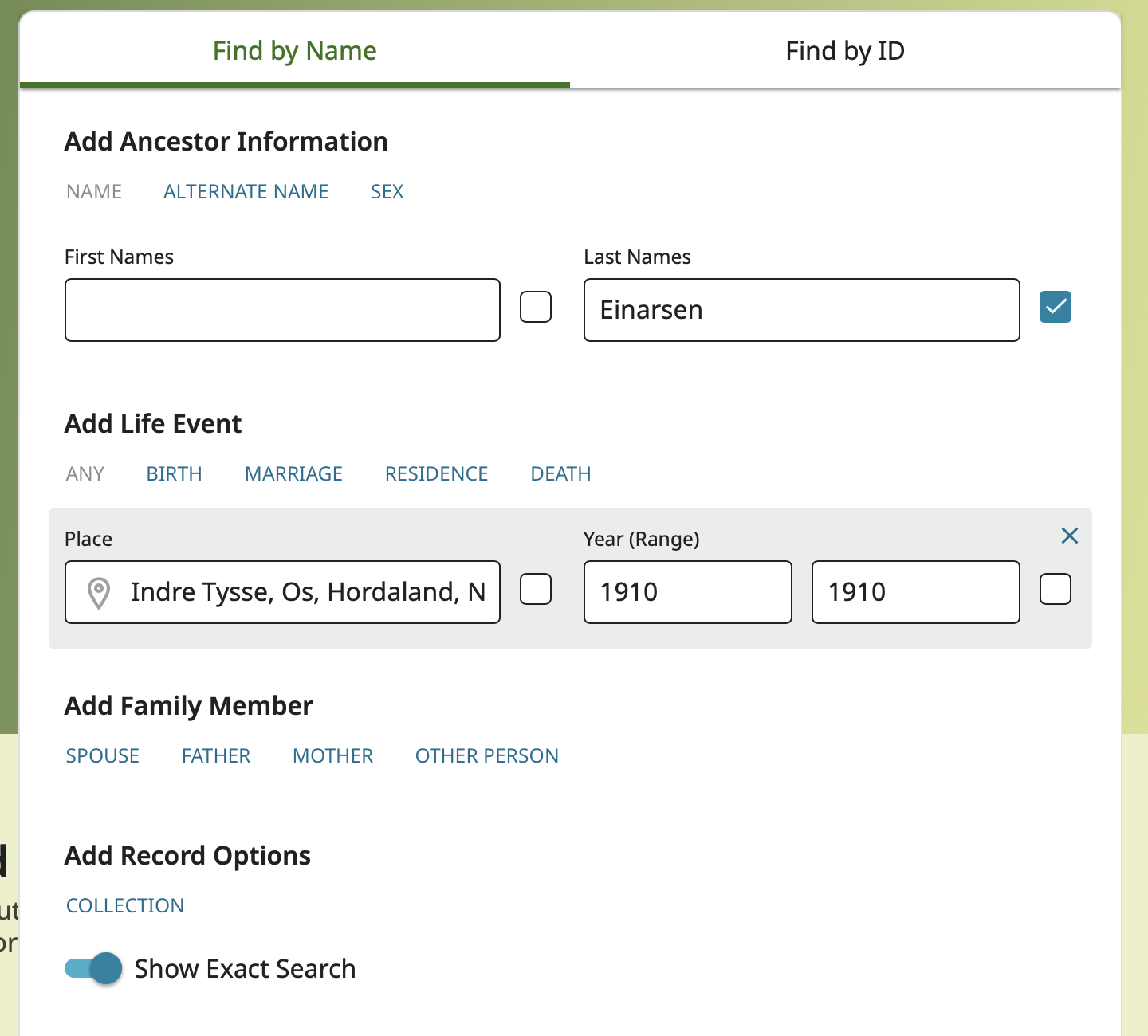Add a SPOUSE family member

103,755
